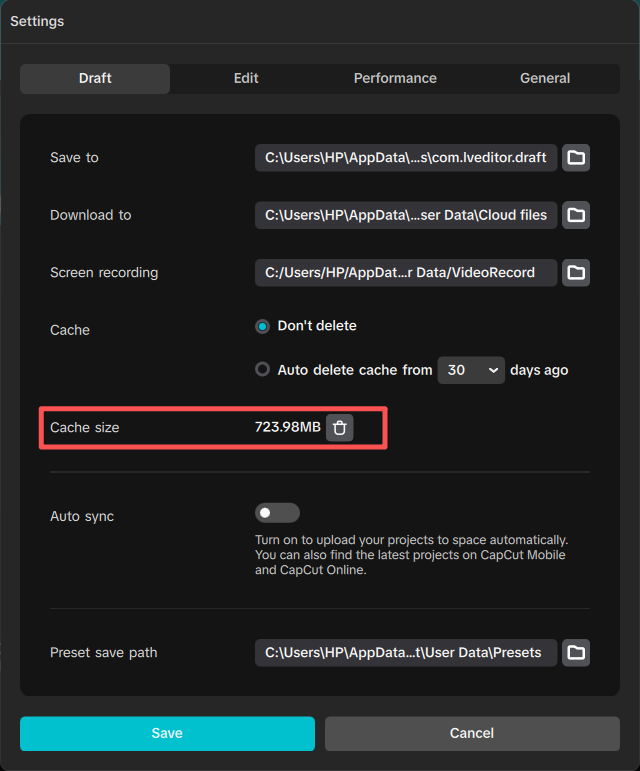The image size is (640, 771).
Task: Select the Don't delete cache option
Action: point(263,326)
